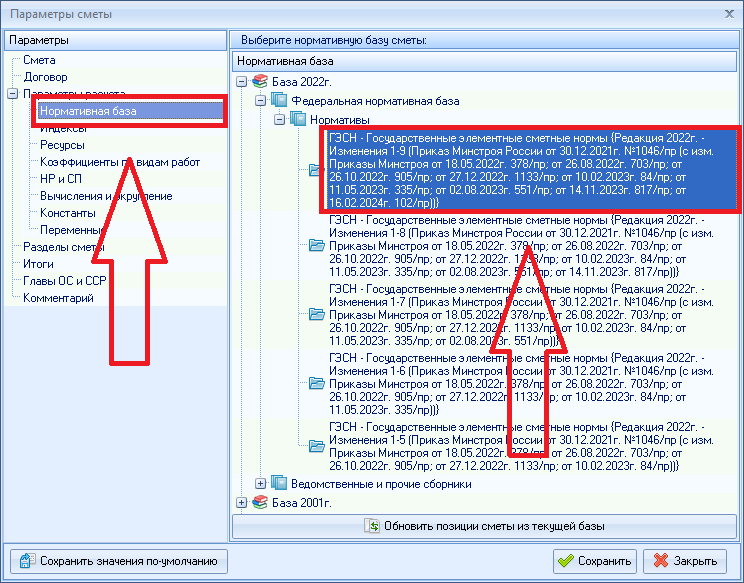The height and width of the screenshot is (583, 744).
Task: Click the icon on Сохранить значения по-умолчанию
Action: pyautogui.click(x=27, y=561)
